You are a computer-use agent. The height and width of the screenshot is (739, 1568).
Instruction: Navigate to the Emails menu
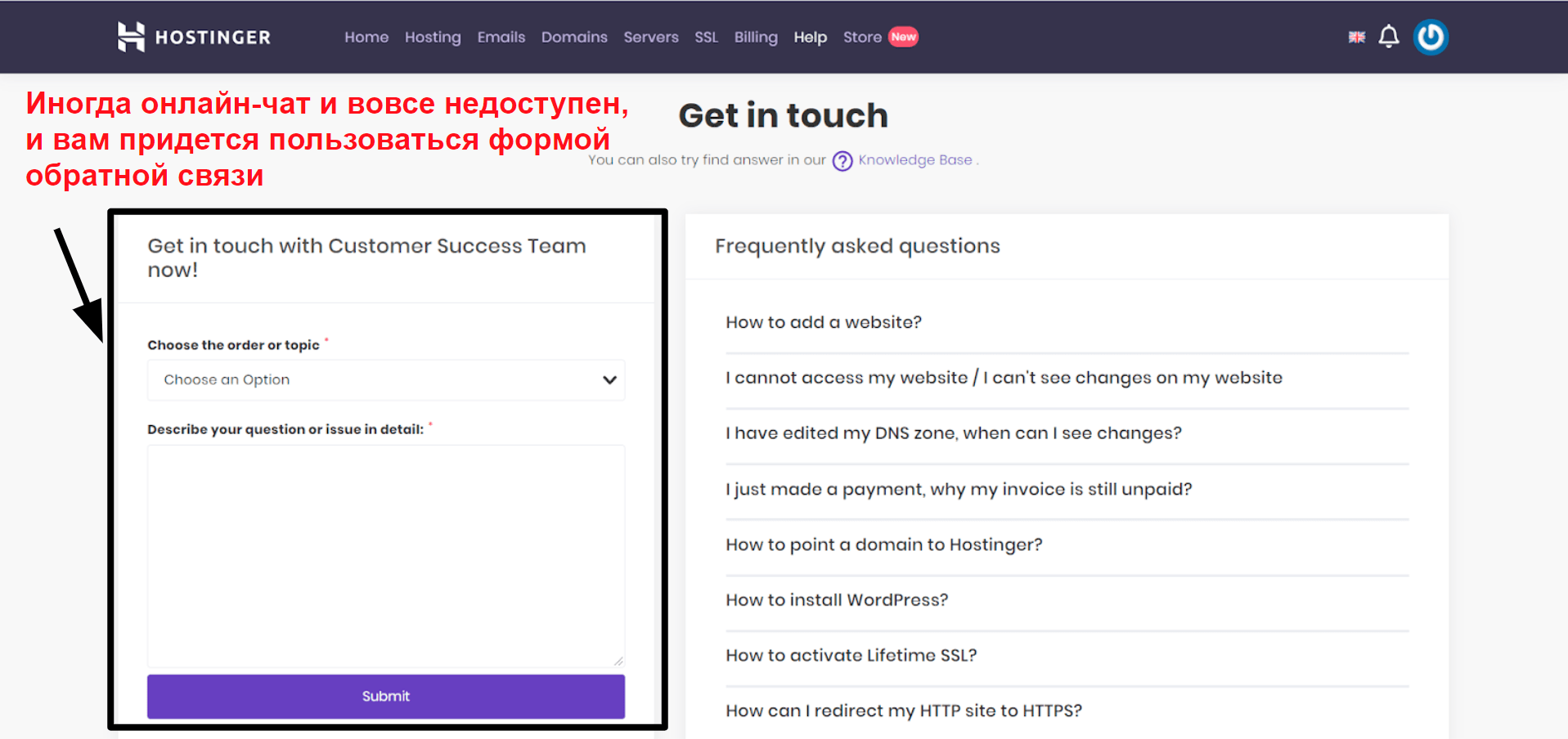point(501,37)
